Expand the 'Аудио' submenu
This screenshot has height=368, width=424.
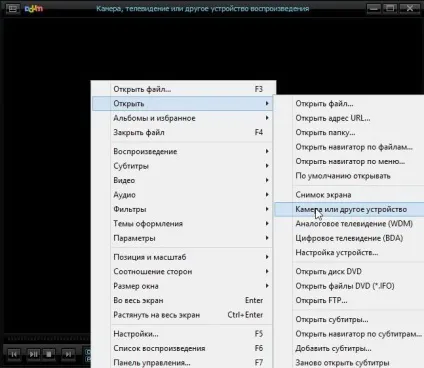[182, 195]
